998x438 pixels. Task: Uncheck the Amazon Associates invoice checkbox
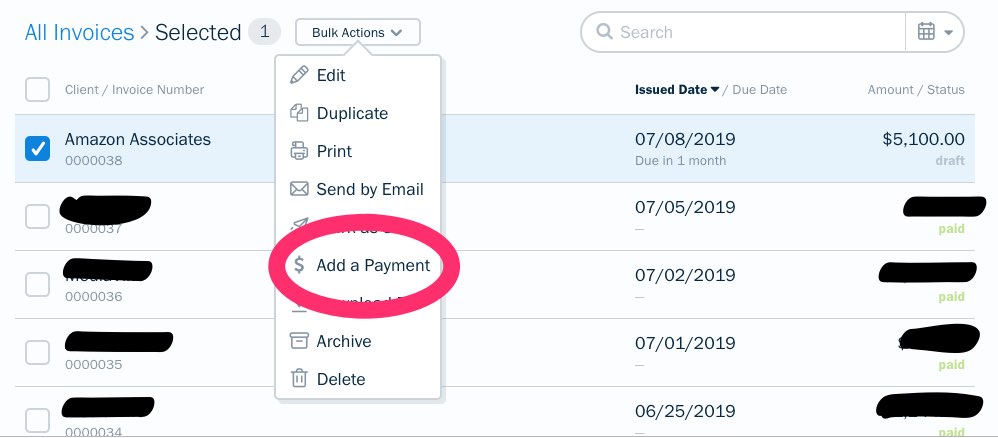pyautogui.click(x=38, y=149)
